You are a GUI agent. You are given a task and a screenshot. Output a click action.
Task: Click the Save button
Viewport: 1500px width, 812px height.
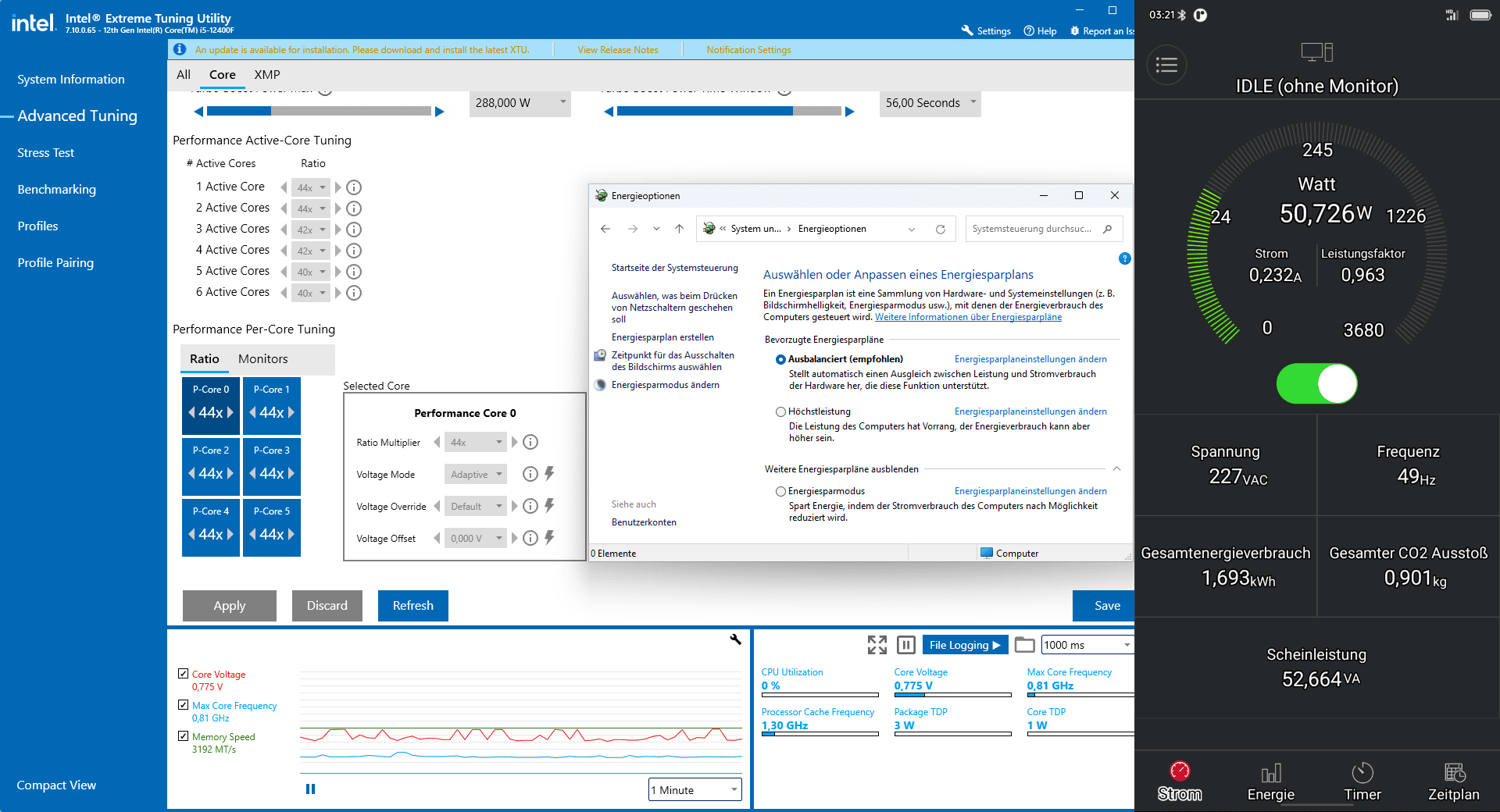(1104, 606)
